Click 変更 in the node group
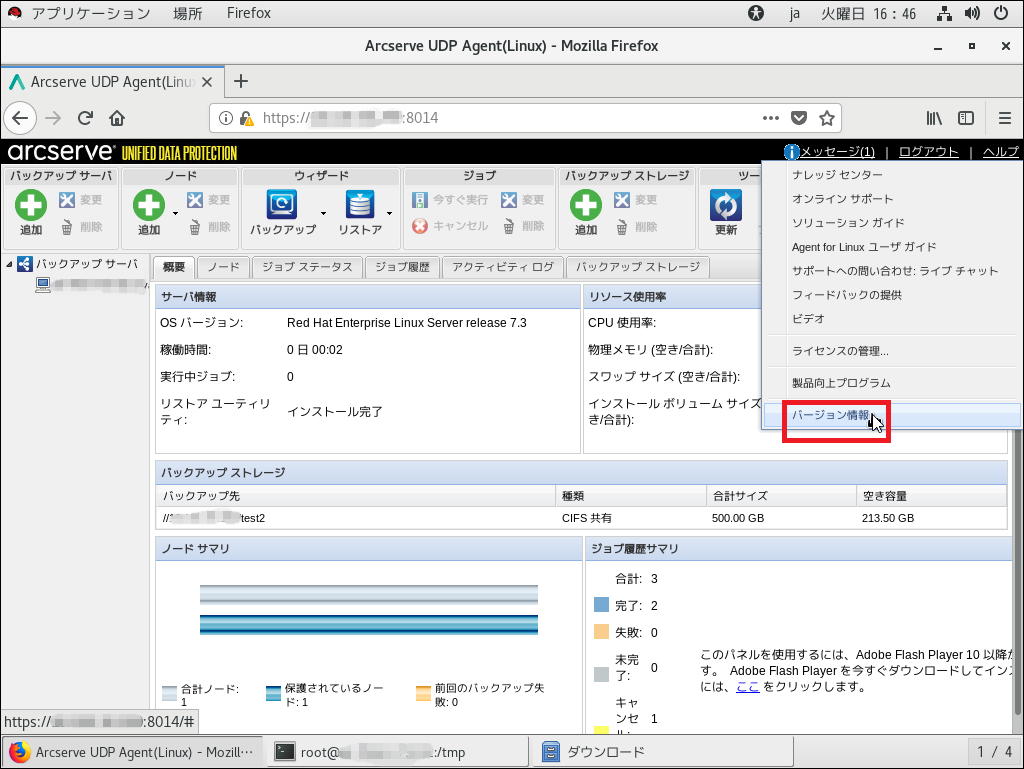The height and width of the screenshot is (769, 1024). 208,200
